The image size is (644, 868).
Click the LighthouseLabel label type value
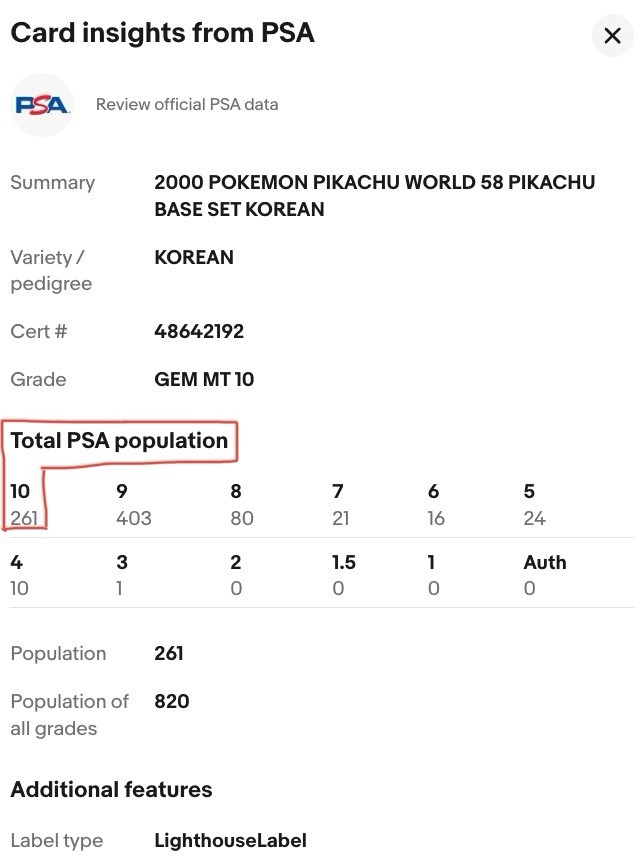(230, 841)
